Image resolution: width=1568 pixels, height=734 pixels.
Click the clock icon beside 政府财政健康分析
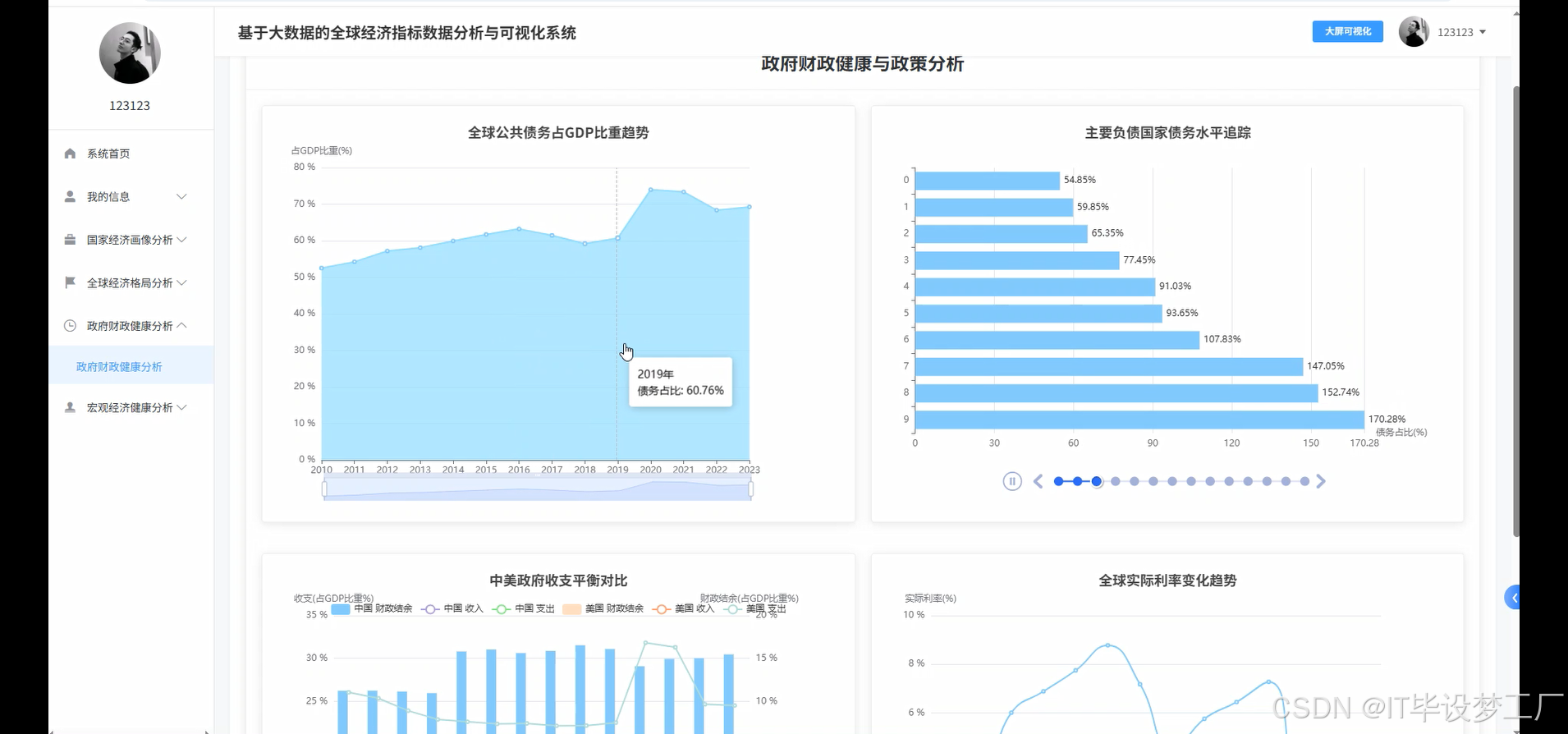tap(70, 326)
